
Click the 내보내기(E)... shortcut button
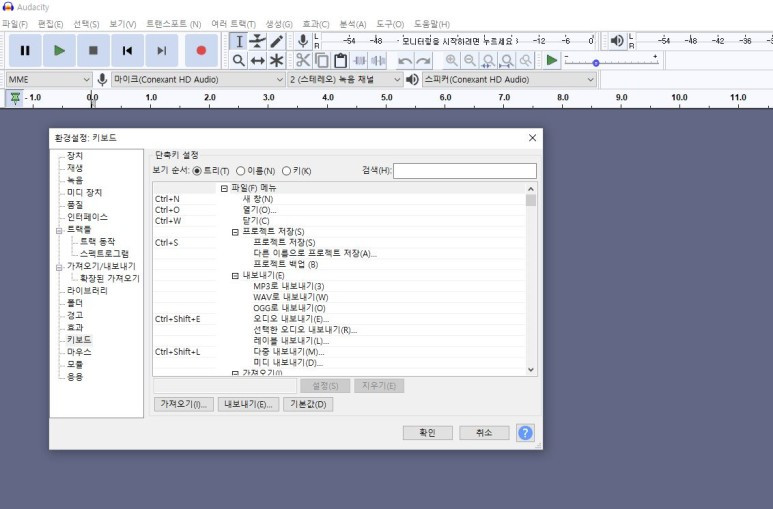click(x=248, y=404)
